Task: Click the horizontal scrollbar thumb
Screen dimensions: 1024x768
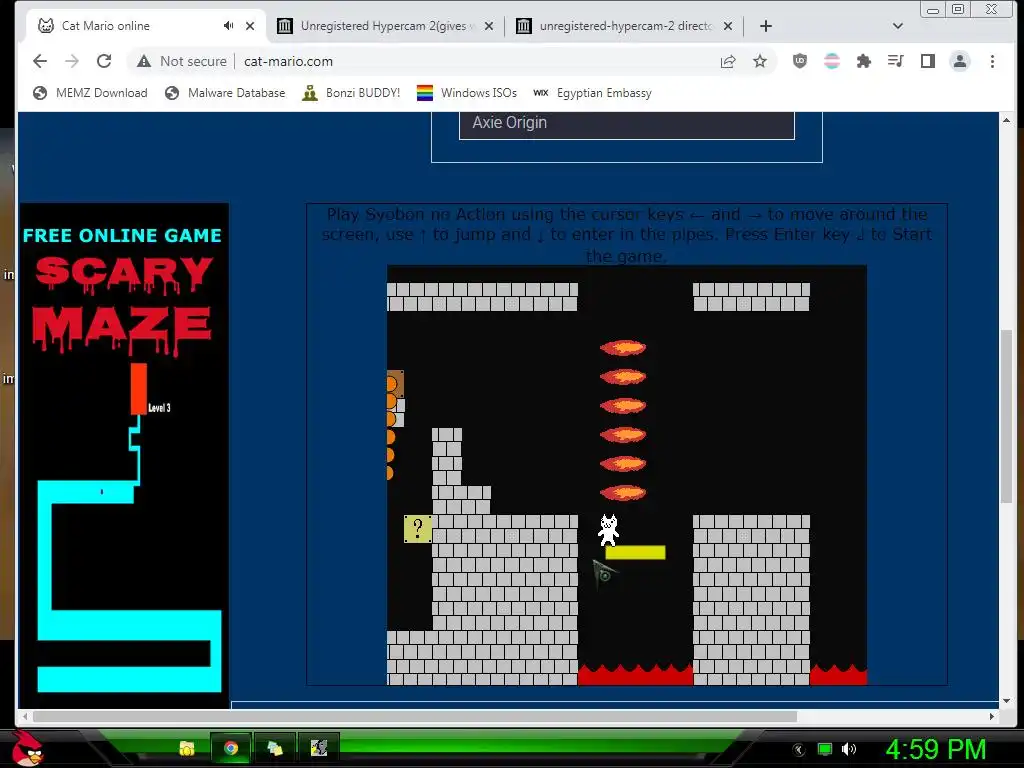Action: pyautogui.click(x=415, y=716)
